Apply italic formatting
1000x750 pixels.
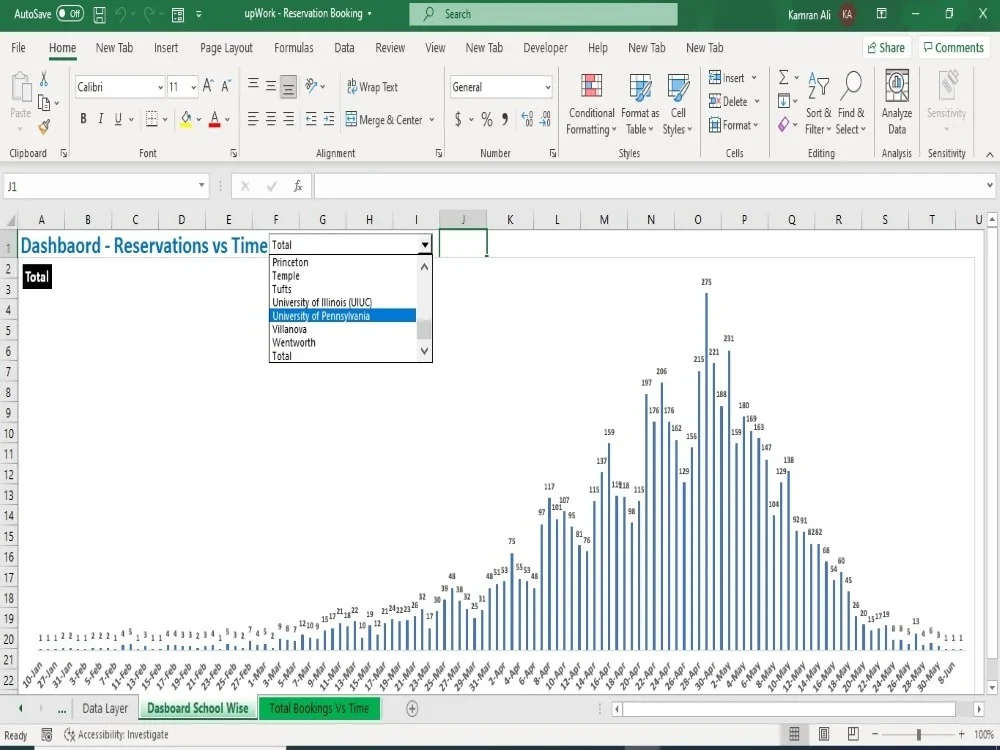100,119
